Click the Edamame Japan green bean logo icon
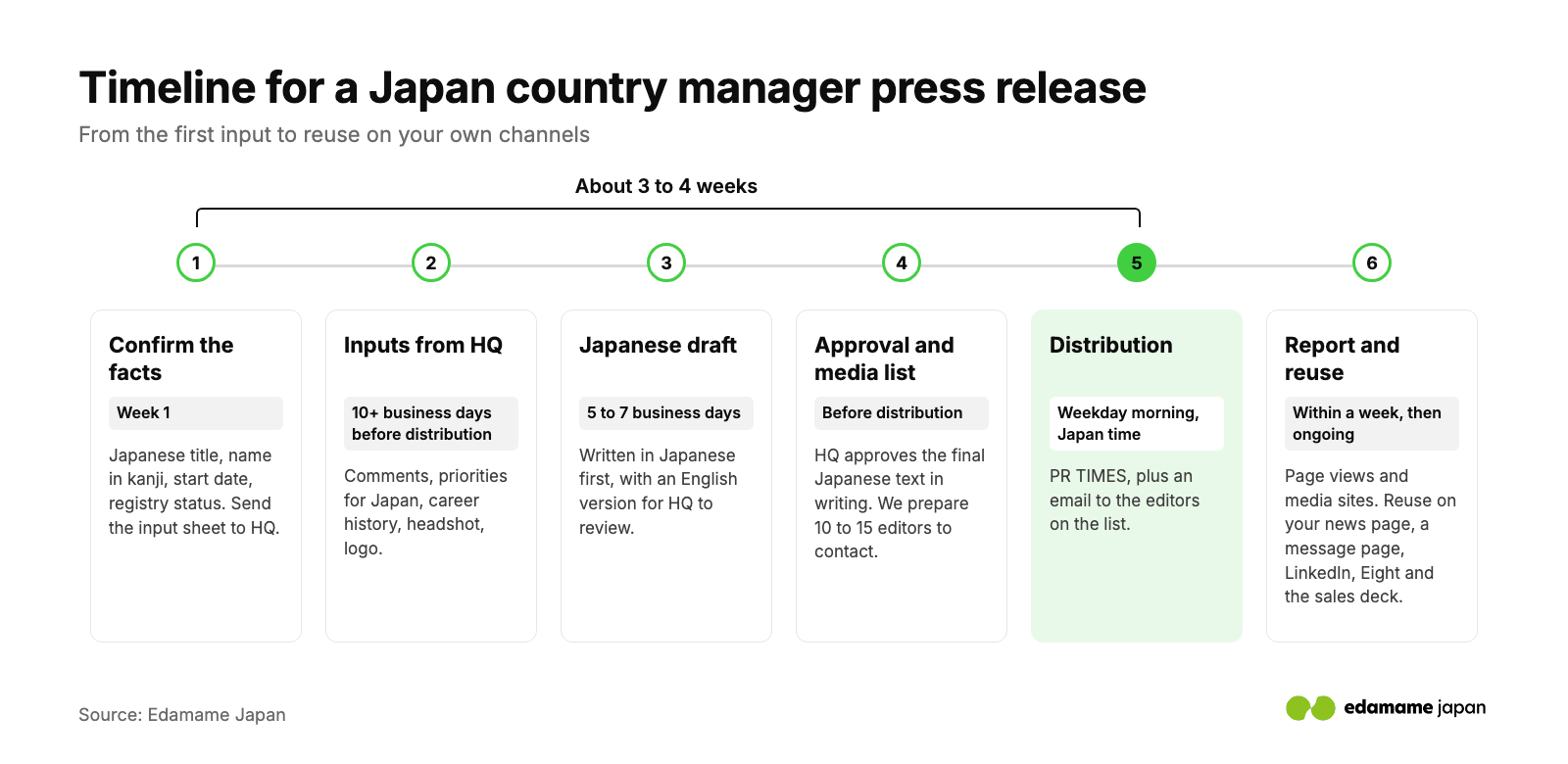 point(1310,708)
